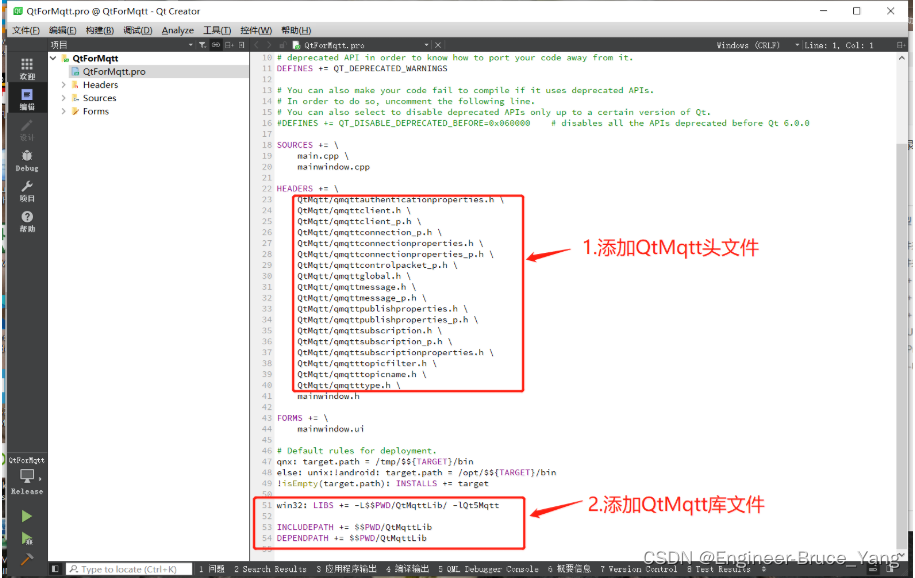Select the Forms folder in tree
Screen dimensions: 915x578
coord(96,111)
